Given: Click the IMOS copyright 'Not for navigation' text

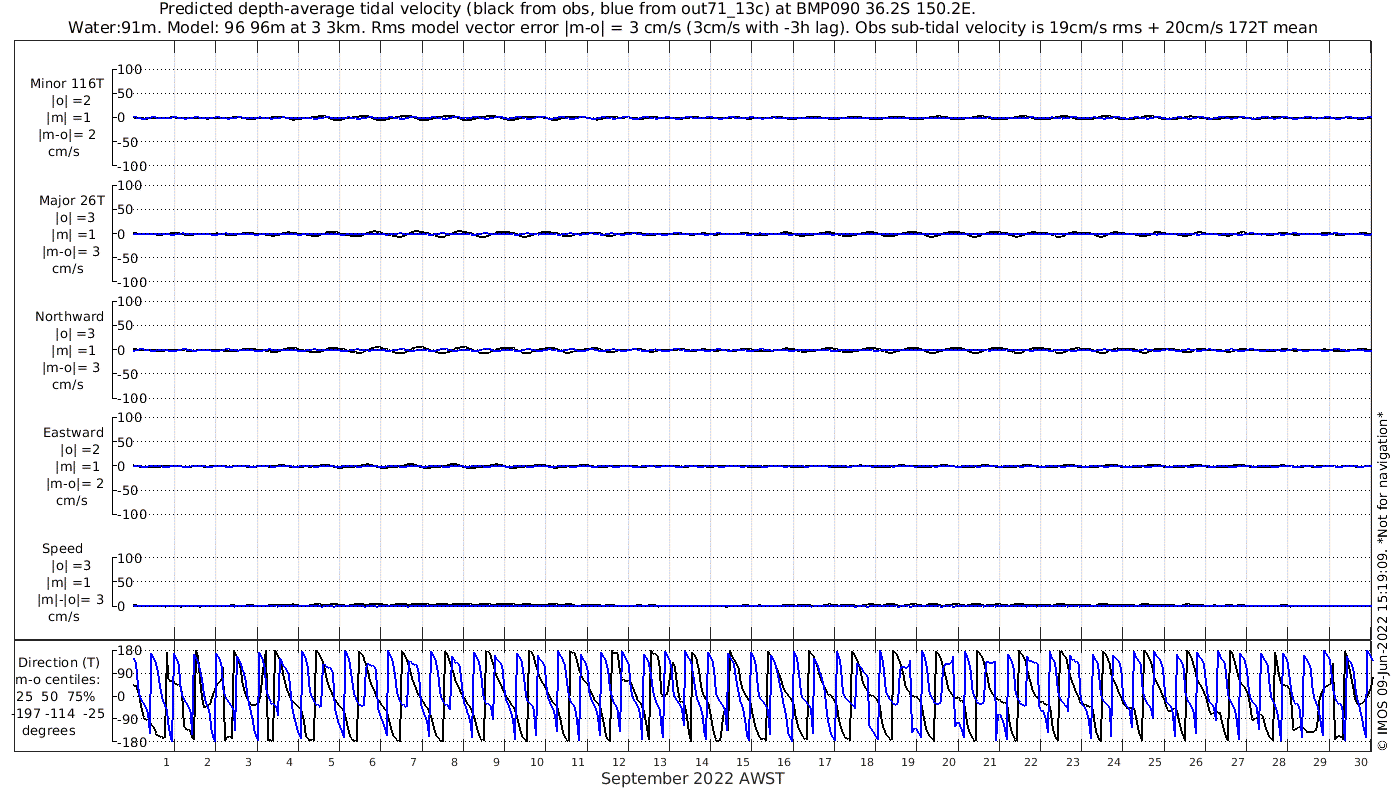Looking at the screenshot, I should 1382,580.
